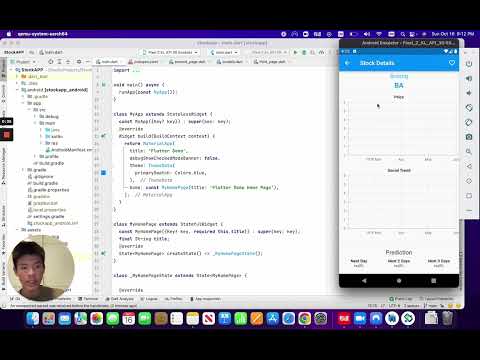Expand the debug folder in the tree
The height and width of the screenshot is (360, 480).
tap(35, 116)
